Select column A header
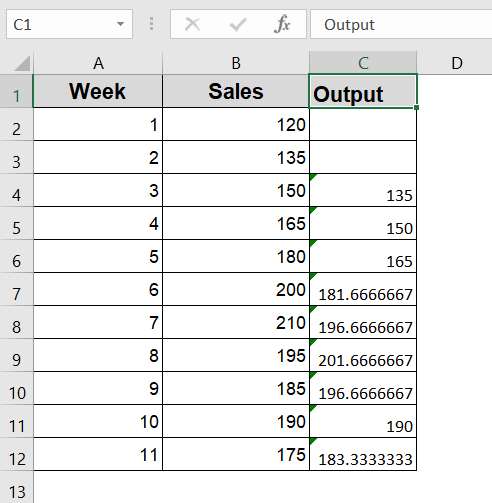The image size is (492, 503). (x=98, y=63)
